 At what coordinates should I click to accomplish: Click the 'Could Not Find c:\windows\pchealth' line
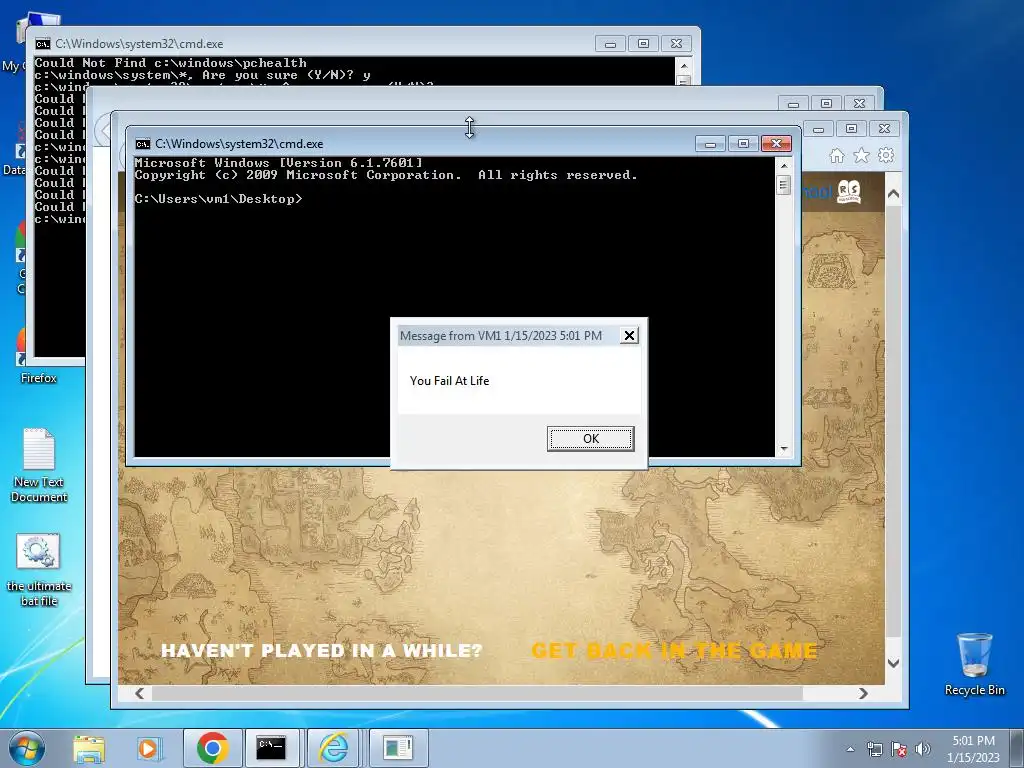tap(170, 63)
